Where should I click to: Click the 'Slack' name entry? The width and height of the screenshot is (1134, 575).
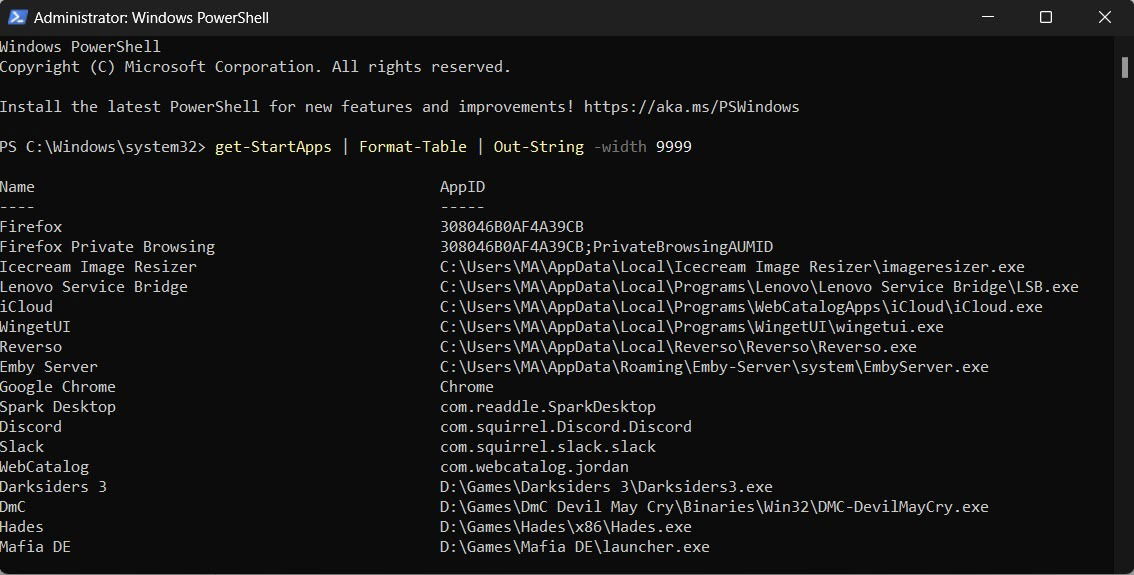pyautogui.click(x=22, y=447)
